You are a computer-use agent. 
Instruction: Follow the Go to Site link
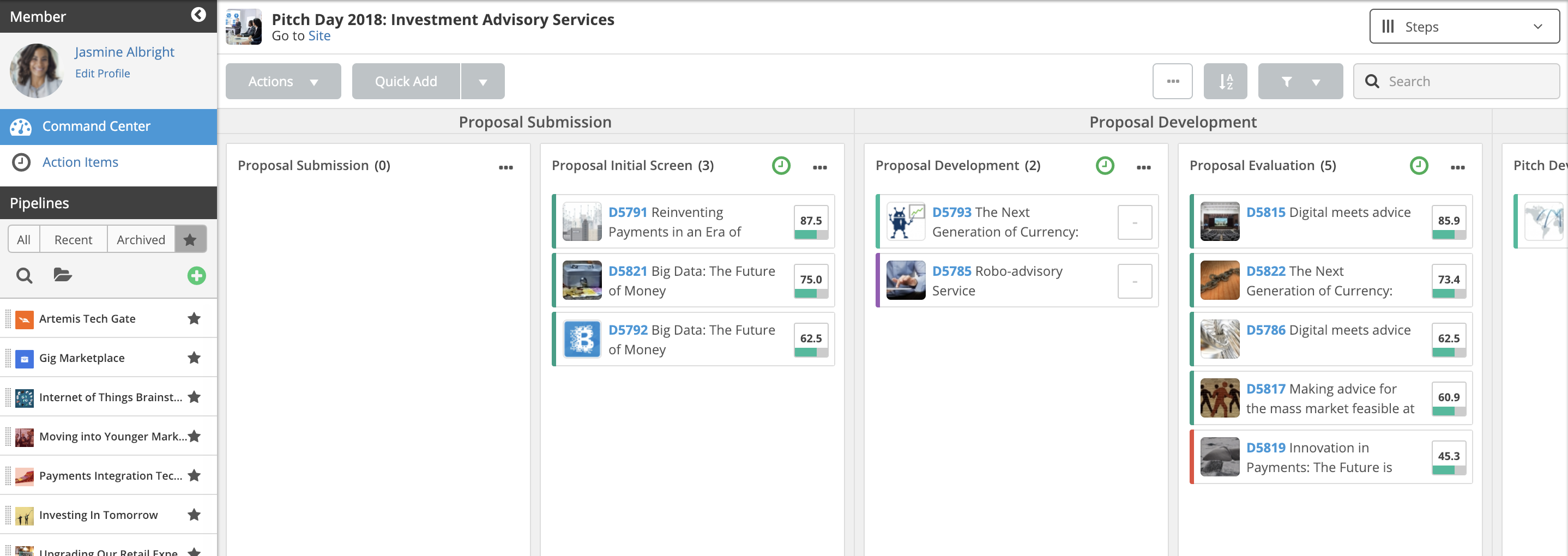pos(319,36)
